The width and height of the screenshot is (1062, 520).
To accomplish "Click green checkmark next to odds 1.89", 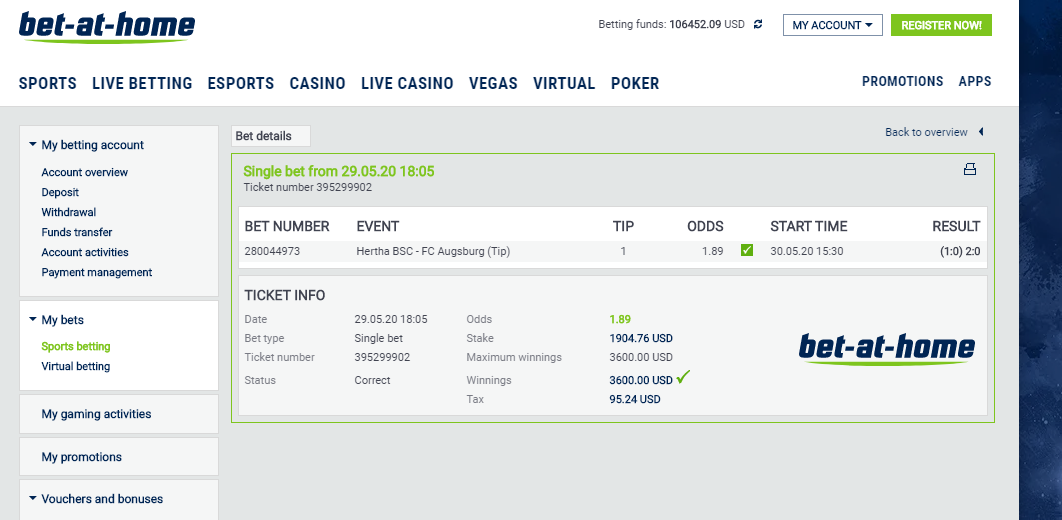I will (x=747, y=251).
